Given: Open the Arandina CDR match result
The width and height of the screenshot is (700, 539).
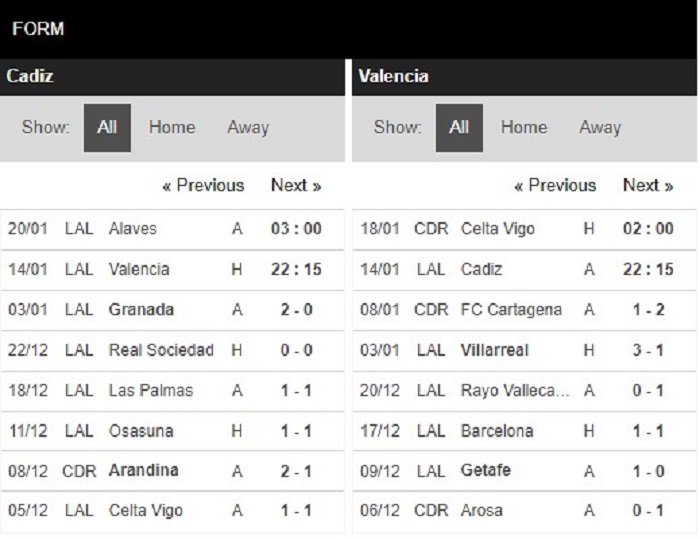Looking at the screenshot, I should [172, 471].
